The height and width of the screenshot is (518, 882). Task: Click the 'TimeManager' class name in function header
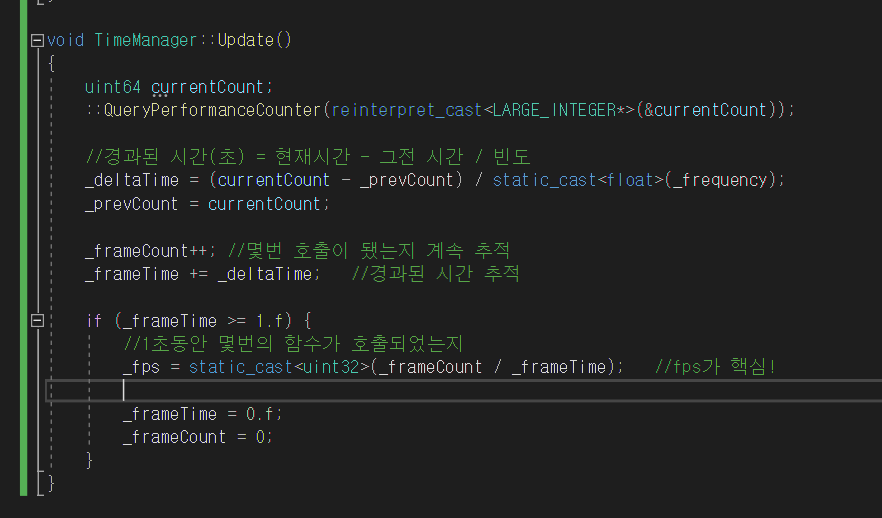[146, 40]
